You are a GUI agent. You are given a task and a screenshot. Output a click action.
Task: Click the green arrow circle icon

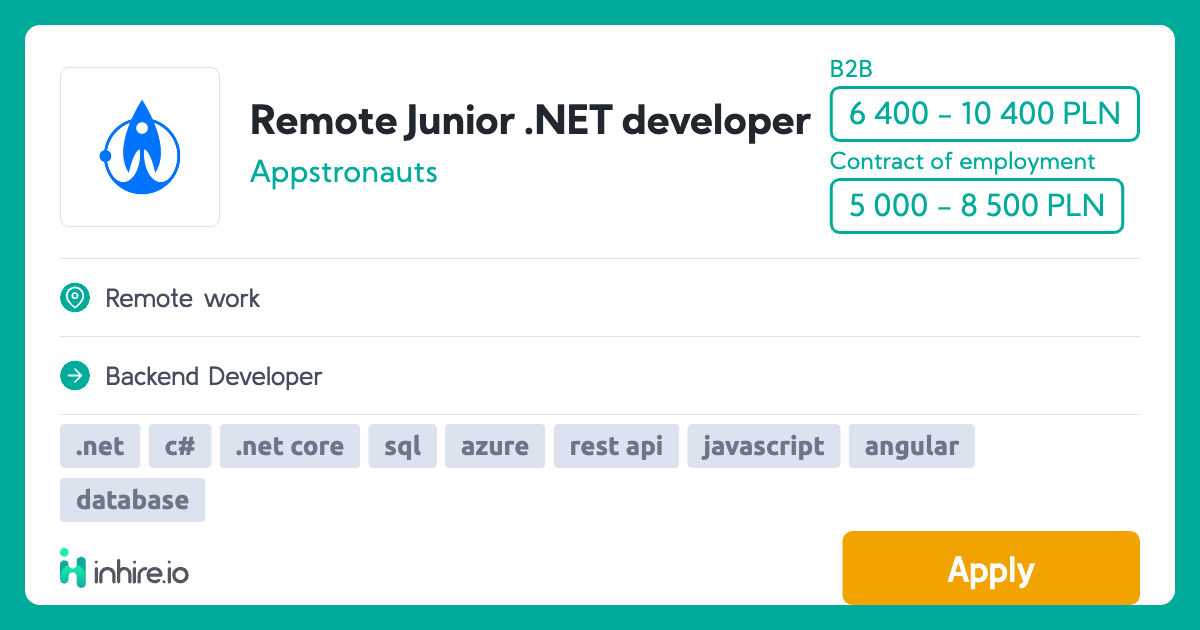pyautogui.click(x=75, y=376)
